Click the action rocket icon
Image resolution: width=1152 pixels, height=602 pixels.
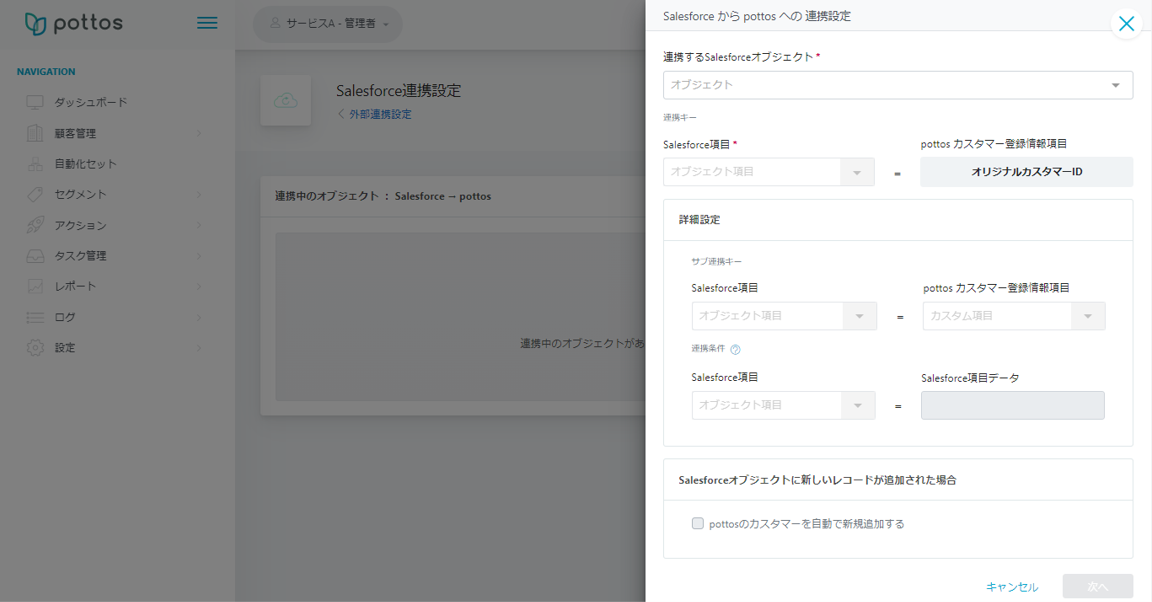[35, 225]
